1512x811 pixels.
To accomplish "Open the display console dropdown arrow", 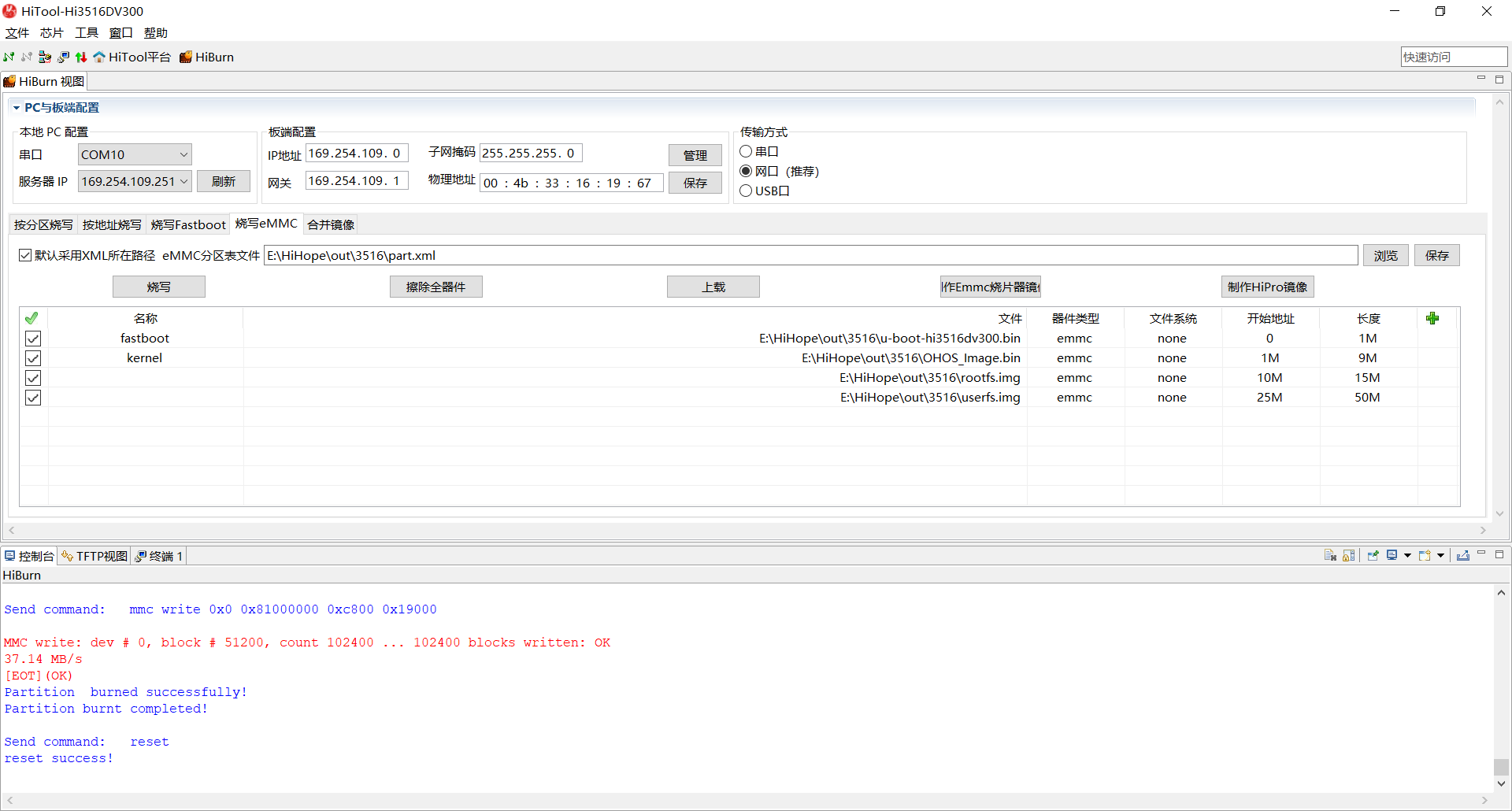I will coord(1407,555).
